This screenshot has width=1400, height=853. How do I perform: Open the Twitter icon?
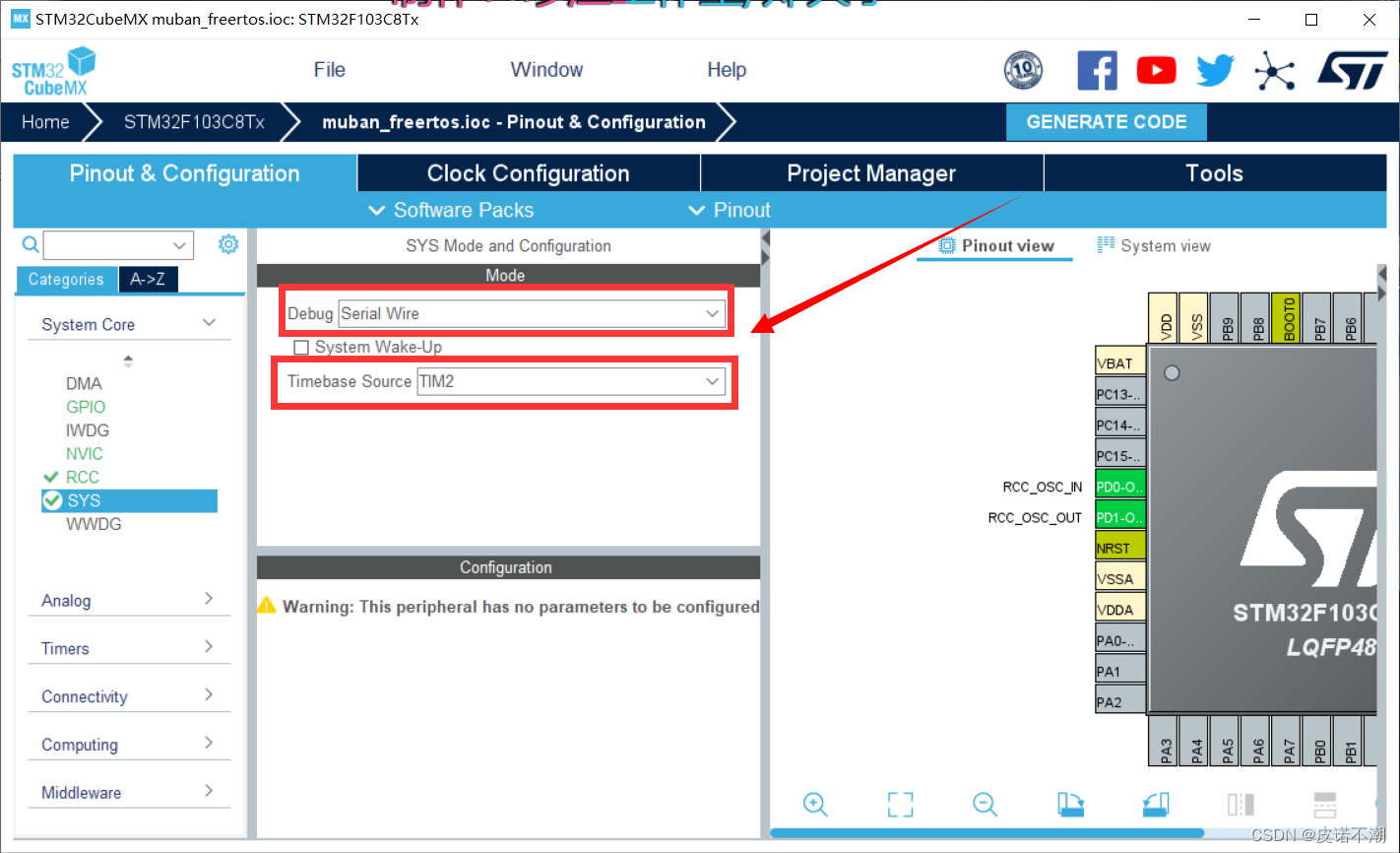coord(1215,70)
